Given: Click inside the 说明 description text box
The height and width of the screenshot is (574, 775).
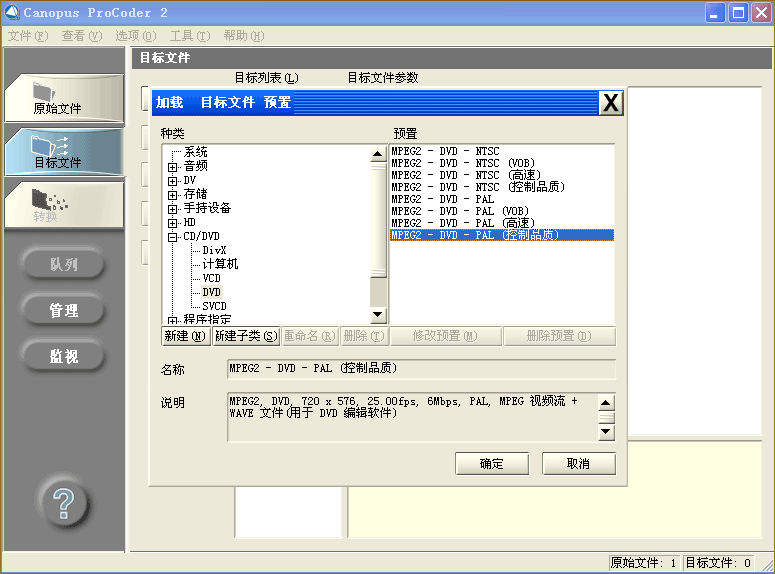Looking at the screenshot, I should [412, 417].
